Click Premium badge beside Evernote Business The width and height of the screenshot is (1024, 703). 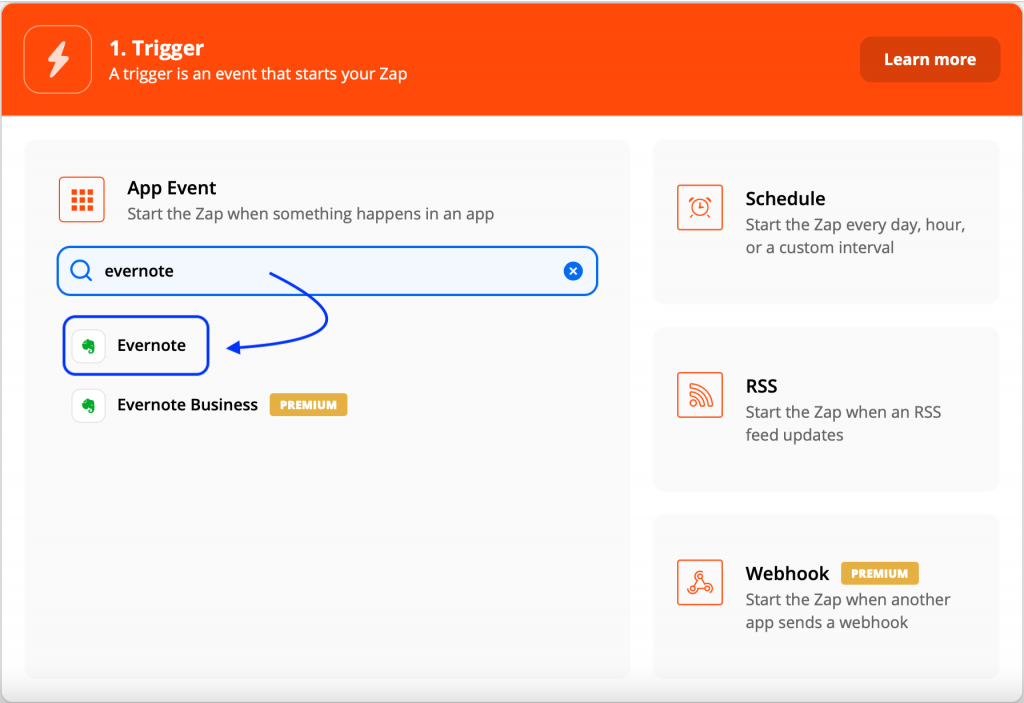(x=308, y=405)
